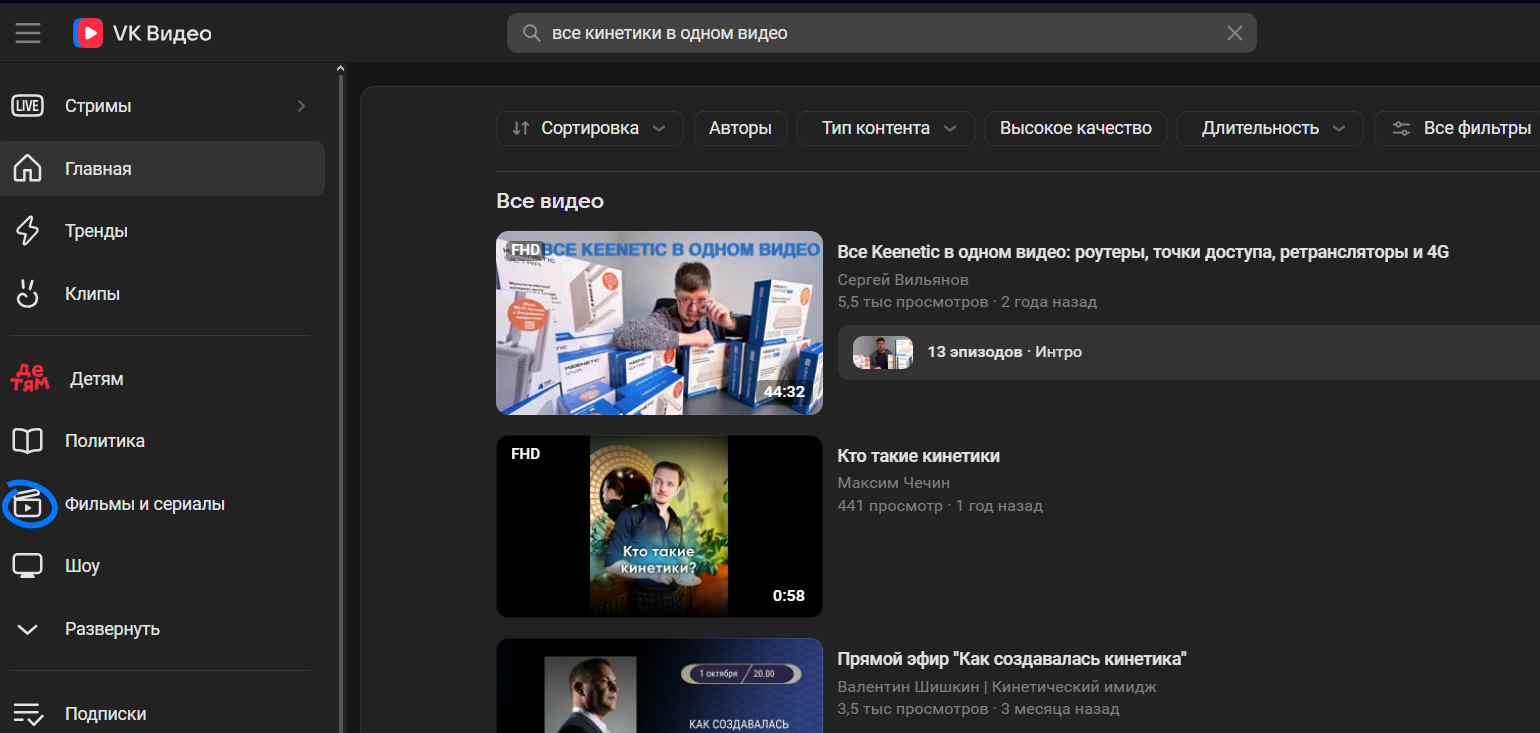Click the 44:32 duration badge
The image size is (1540, 733).
784,392
